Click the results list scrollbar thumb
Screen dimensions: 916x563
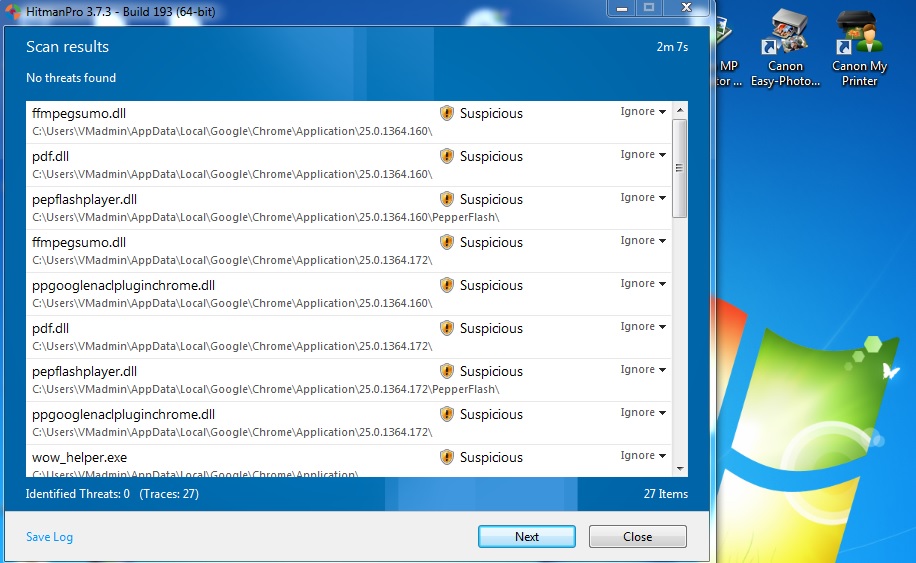pos(679,168)
